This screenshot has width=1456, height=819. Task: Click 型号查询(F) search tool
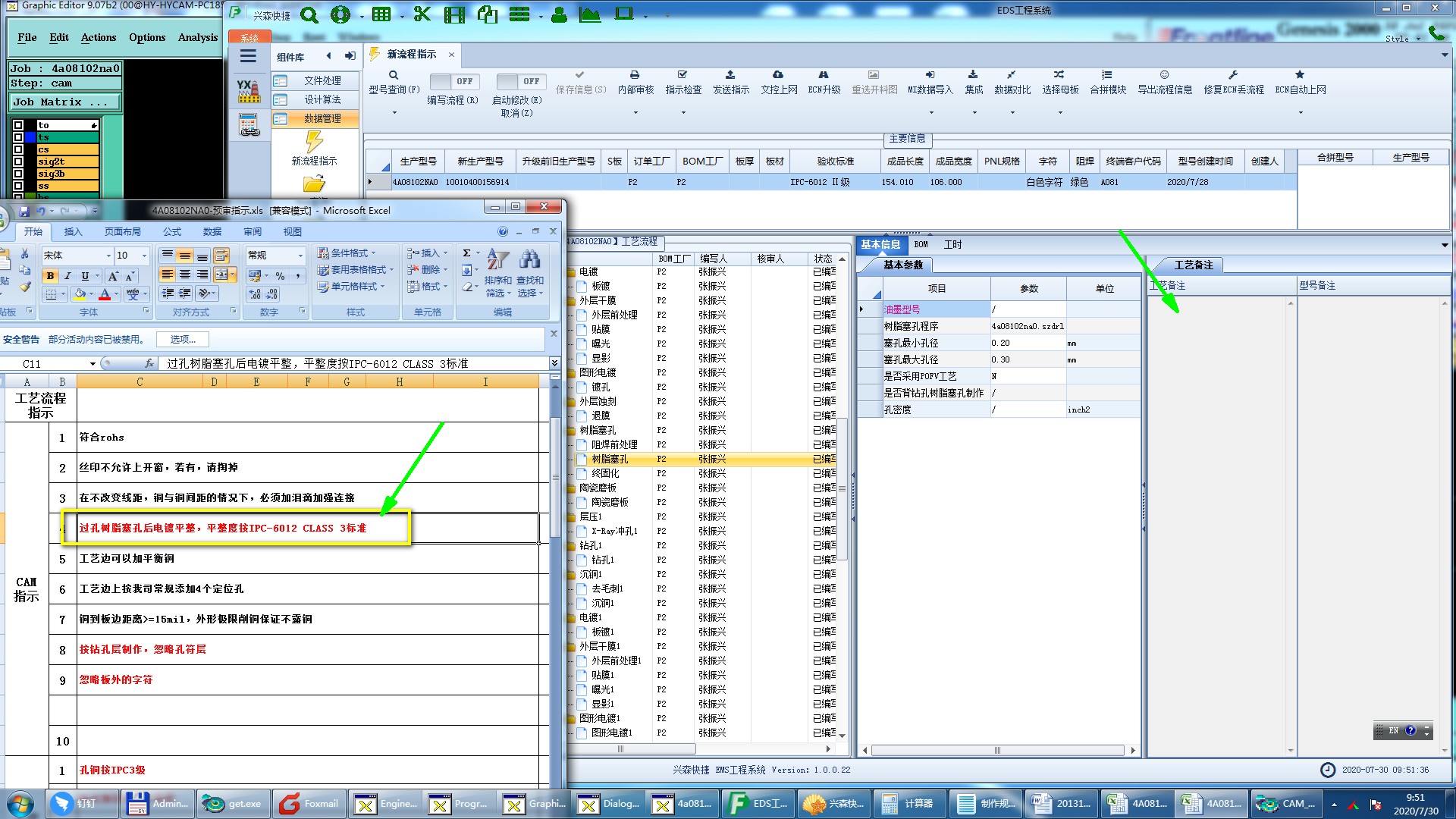pyautogui.click(x=394, y=83)
